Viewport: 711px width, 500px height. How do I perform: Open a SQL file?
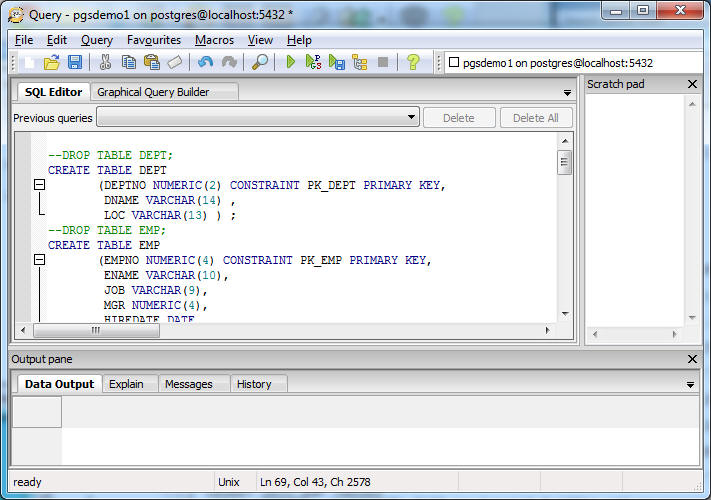coord(52,62)
